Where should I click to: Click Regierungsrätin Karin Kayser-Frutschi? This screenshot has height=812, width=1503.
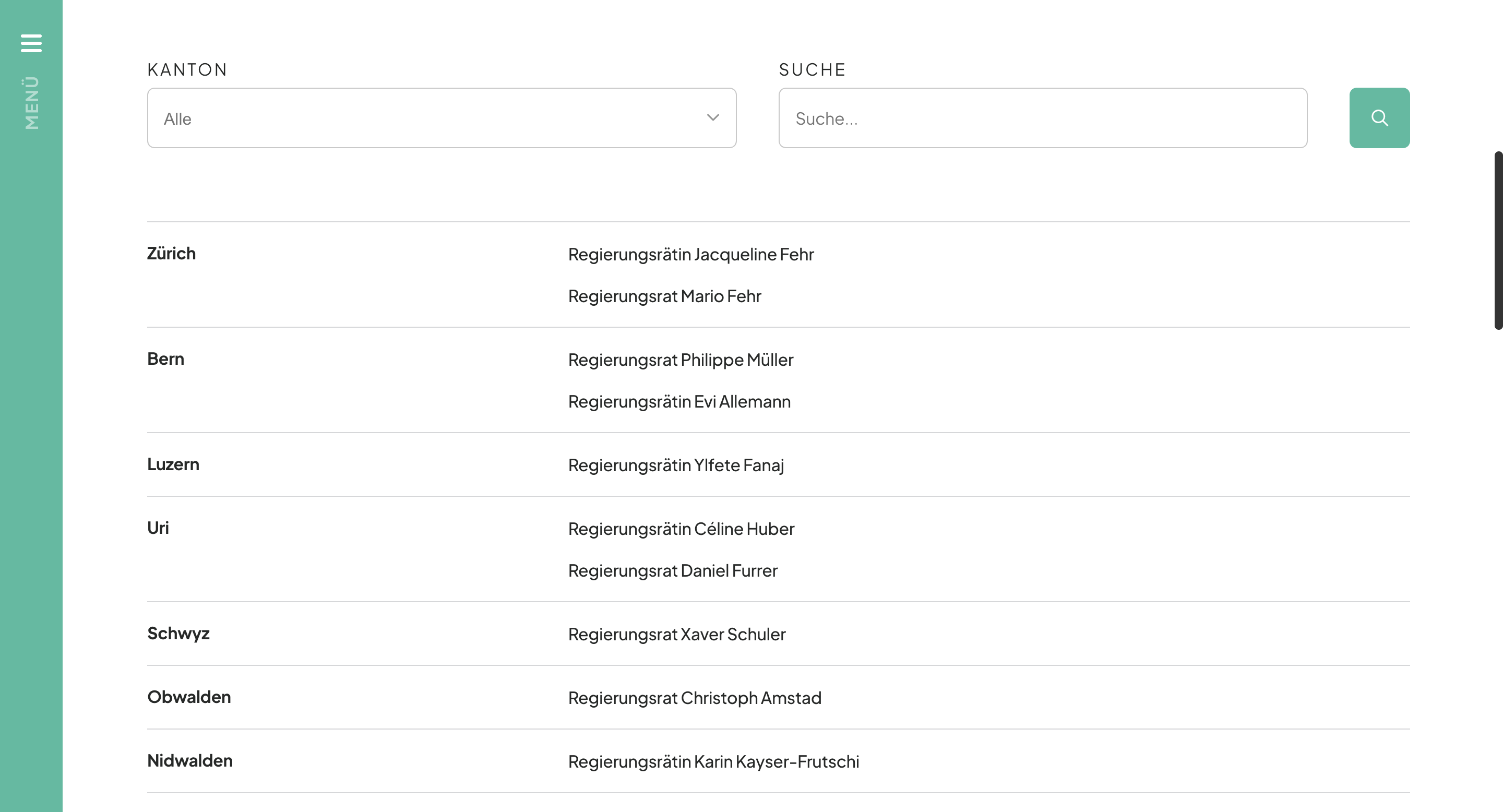[x=713, y=761]
